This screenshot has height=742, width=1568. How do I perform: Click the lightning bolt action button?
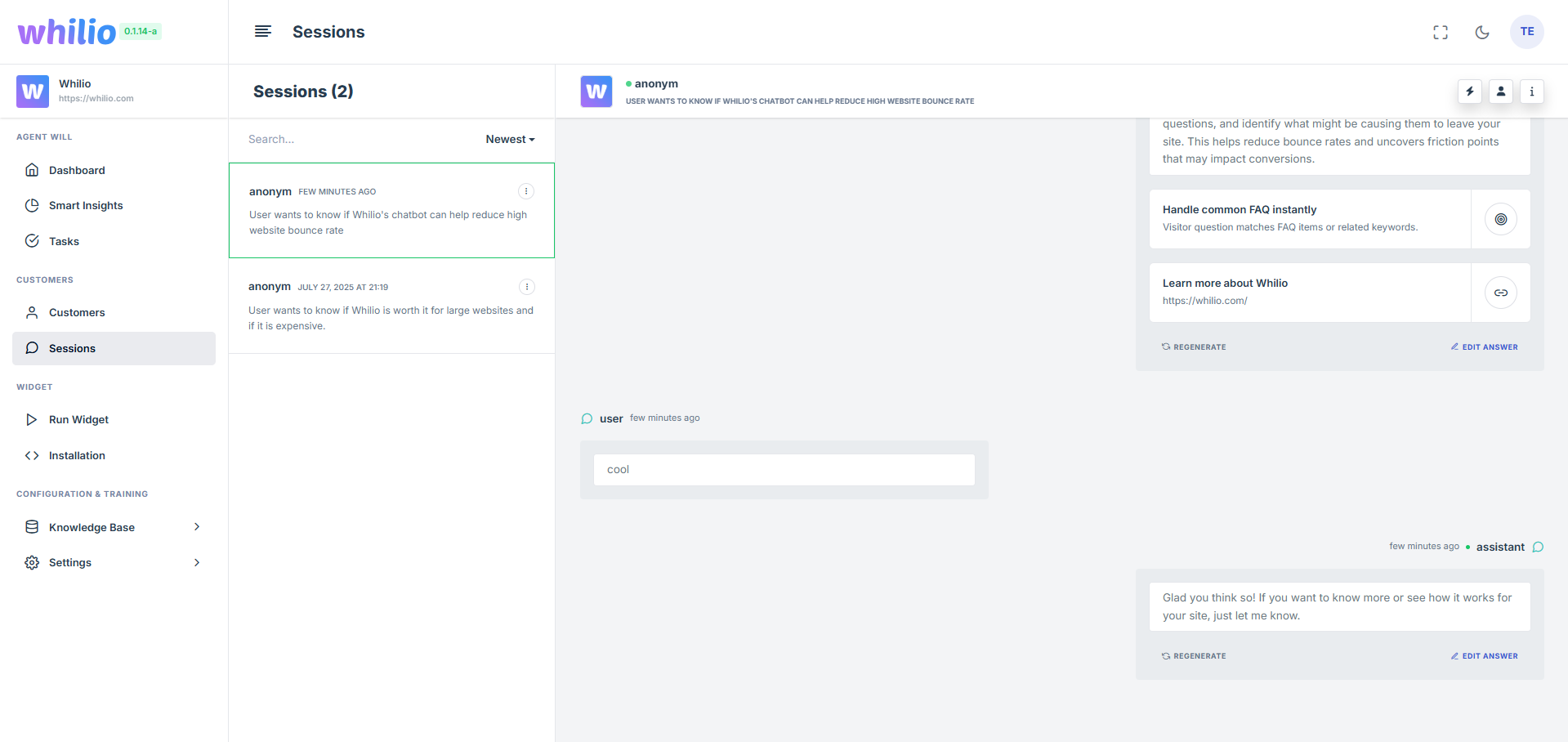[x=1470, y=92]
